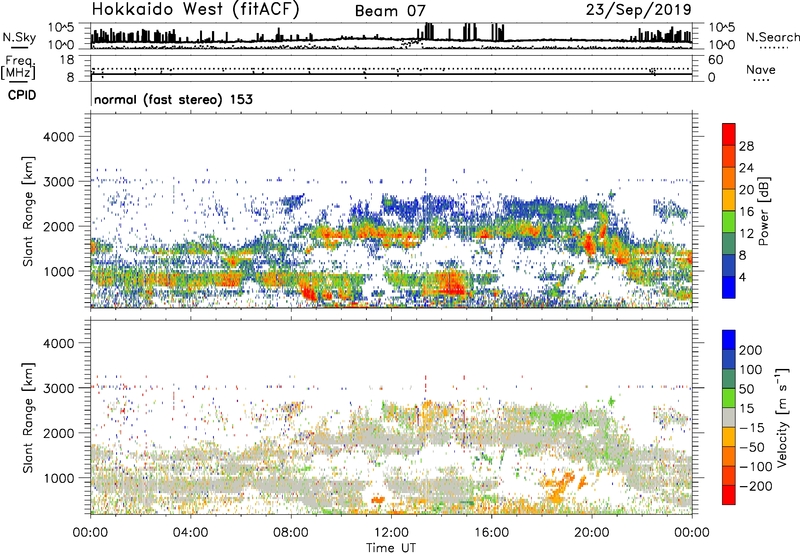
Task: Click the '-200' Velocity scale value
Action: tap(756, 486)
